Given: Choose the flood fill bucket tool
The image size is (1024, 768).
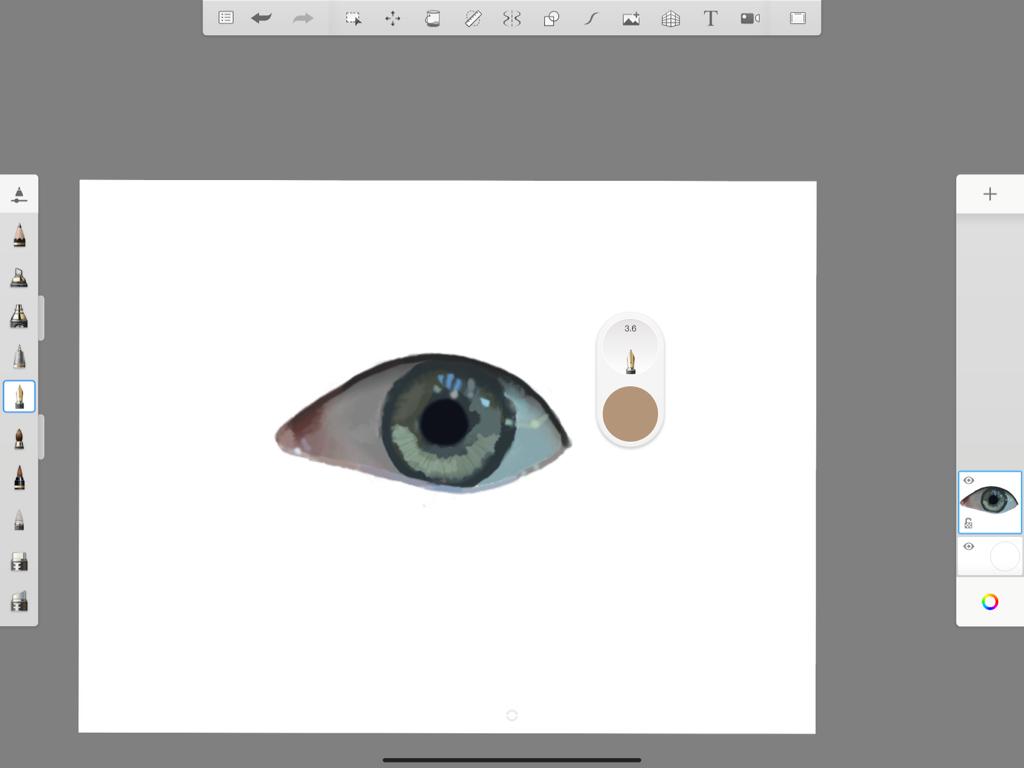Looking at the screenshot, I should coord(432,18).
